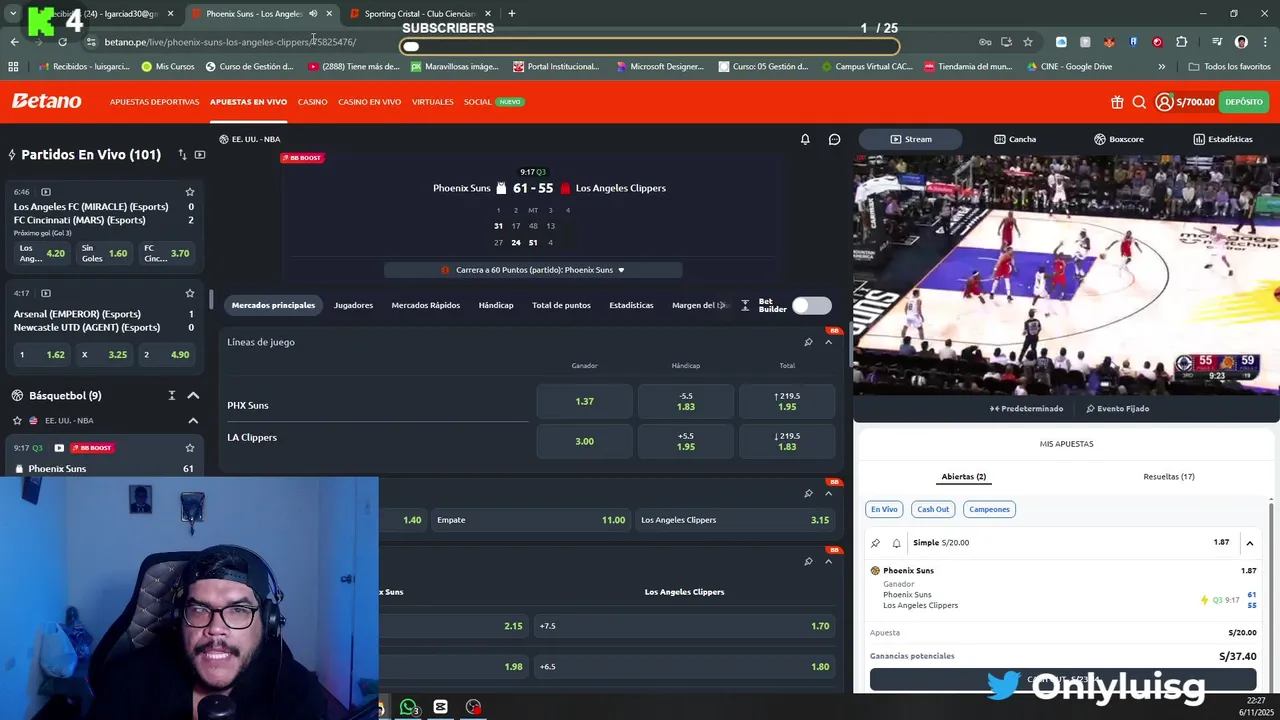
Task: Toggle the Bet Builder switch
Action: point(811,305)
